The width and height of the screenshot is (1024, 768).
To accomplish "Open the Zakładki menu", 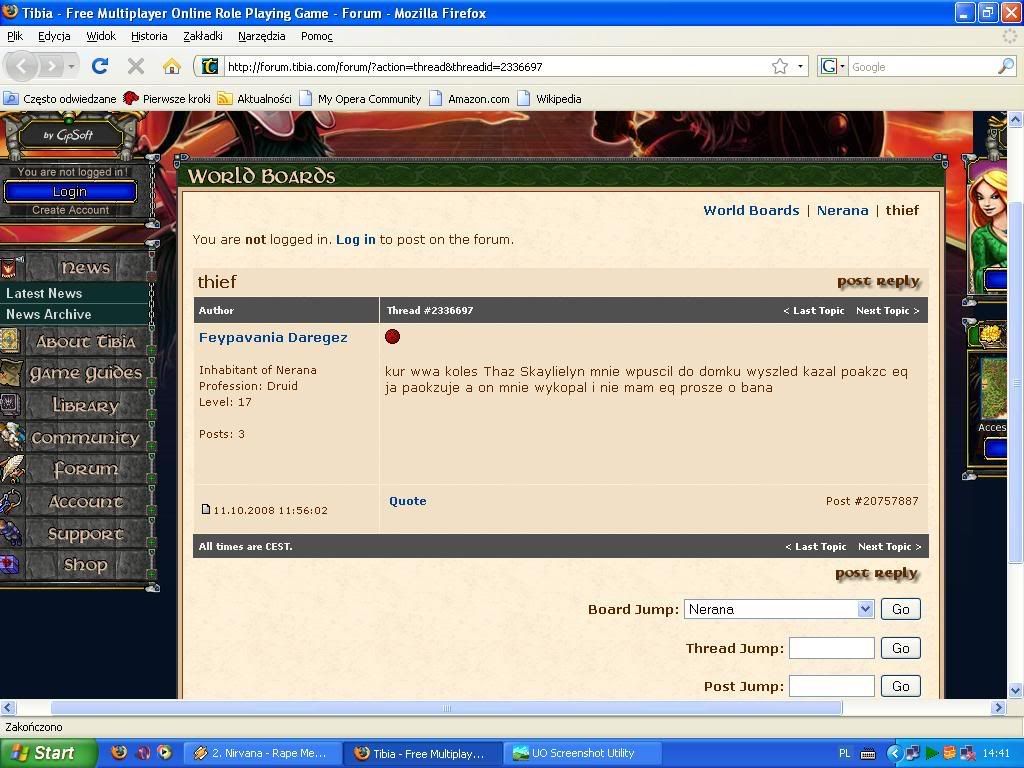I will (x=202, y=36).
